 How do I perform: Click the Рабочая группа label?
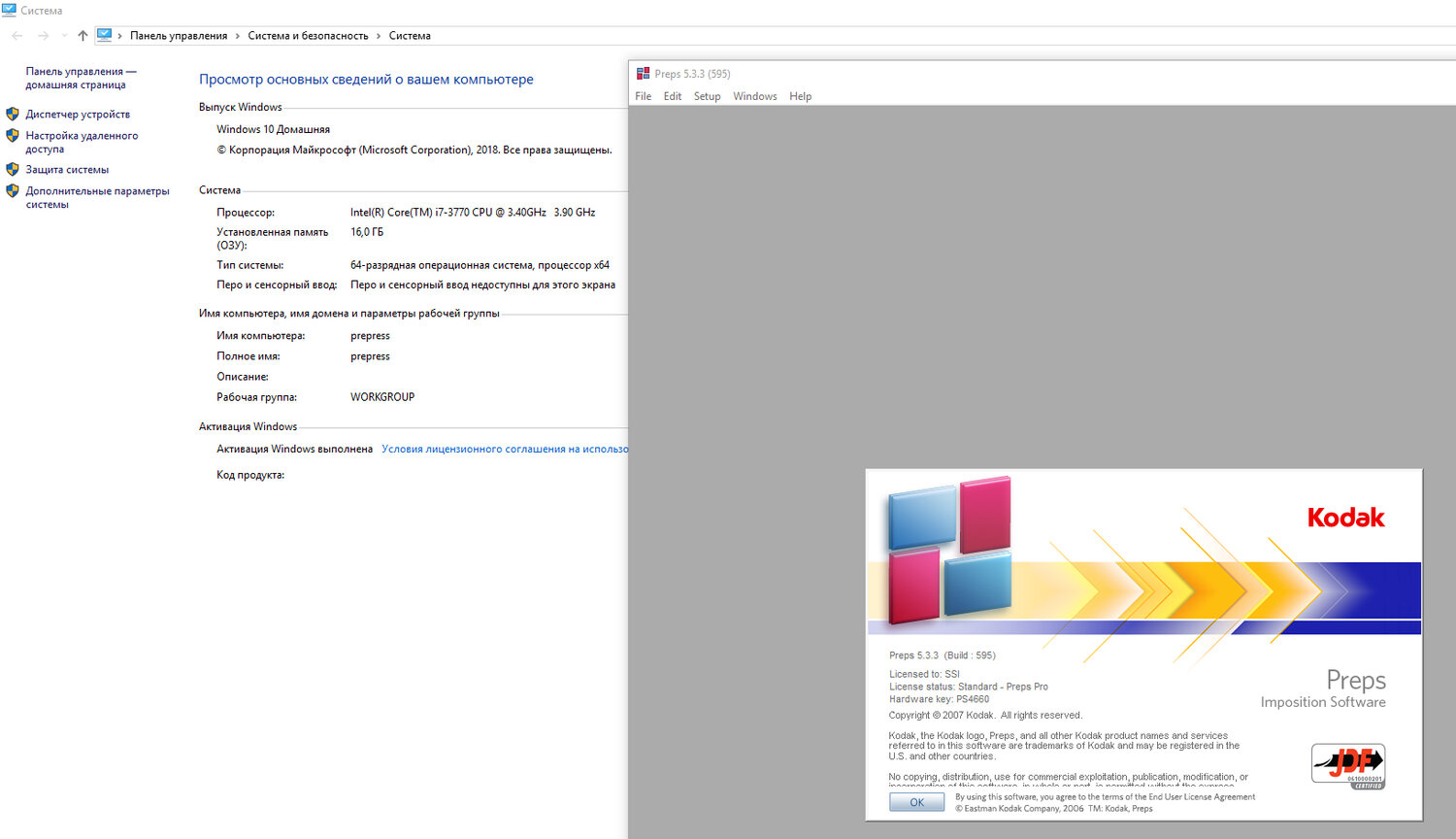click(x=257, y=397)
